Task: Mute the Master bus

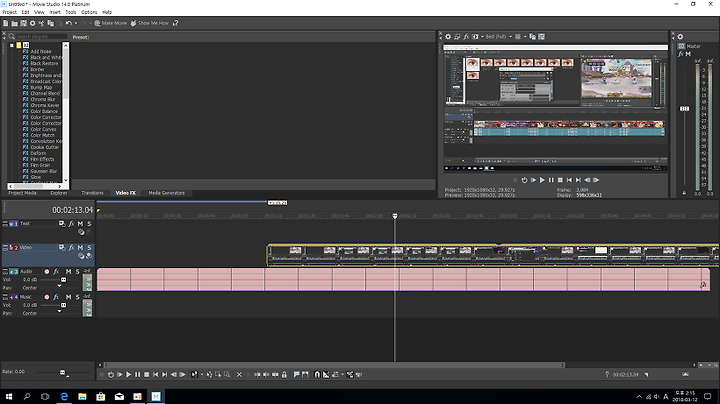Action: [688, 54]
